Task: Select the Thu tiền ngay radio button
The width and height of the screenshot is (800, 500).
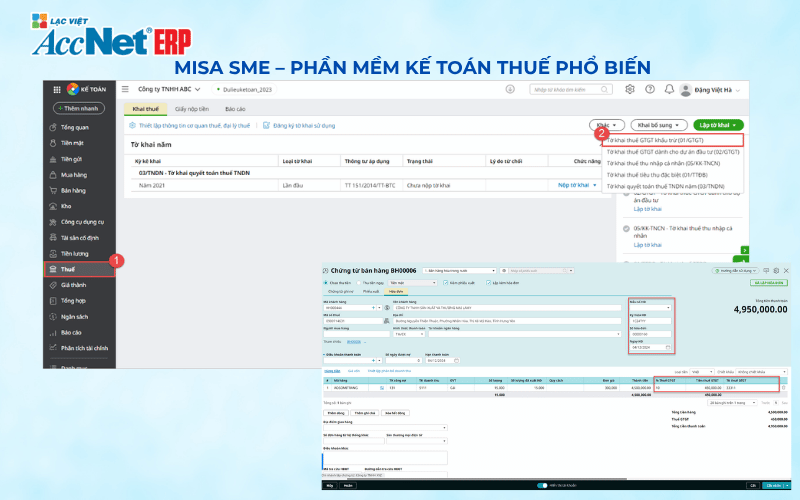Action: (x=359, y=283)
